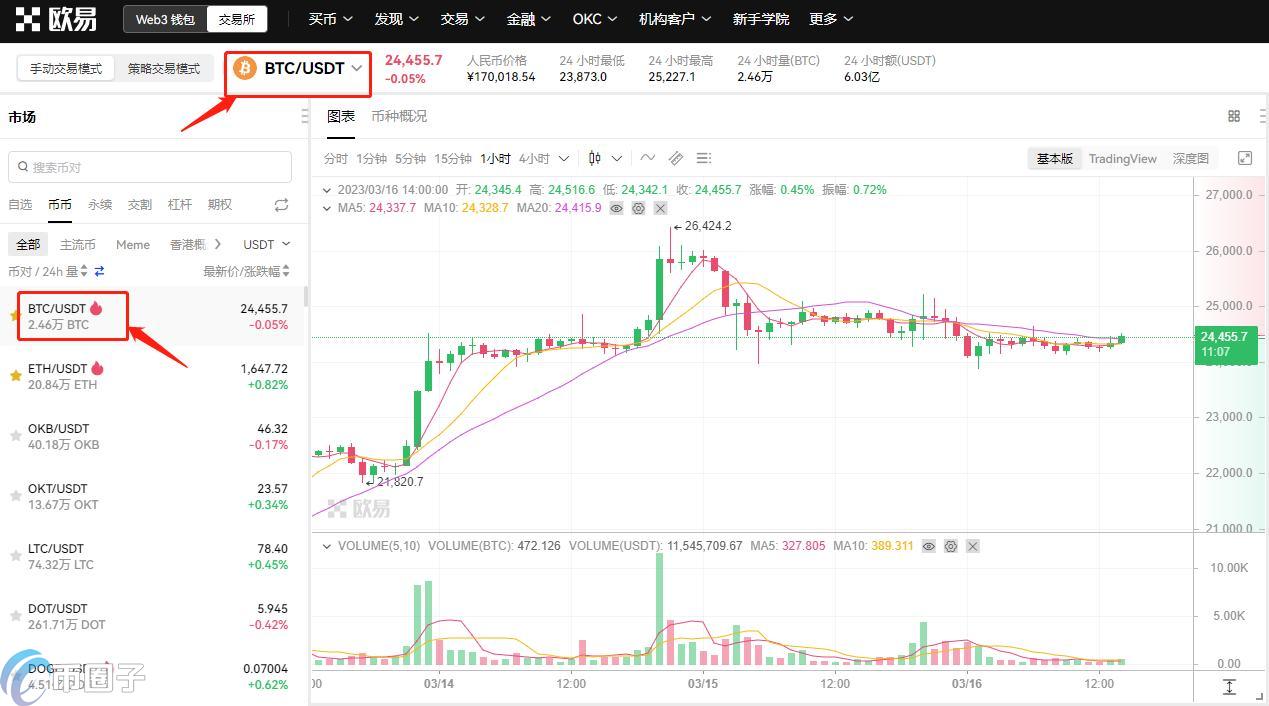Select TradingView chart mode
The height and width of the screenshot is (706, 1269).
click(x=1122, y=158)
